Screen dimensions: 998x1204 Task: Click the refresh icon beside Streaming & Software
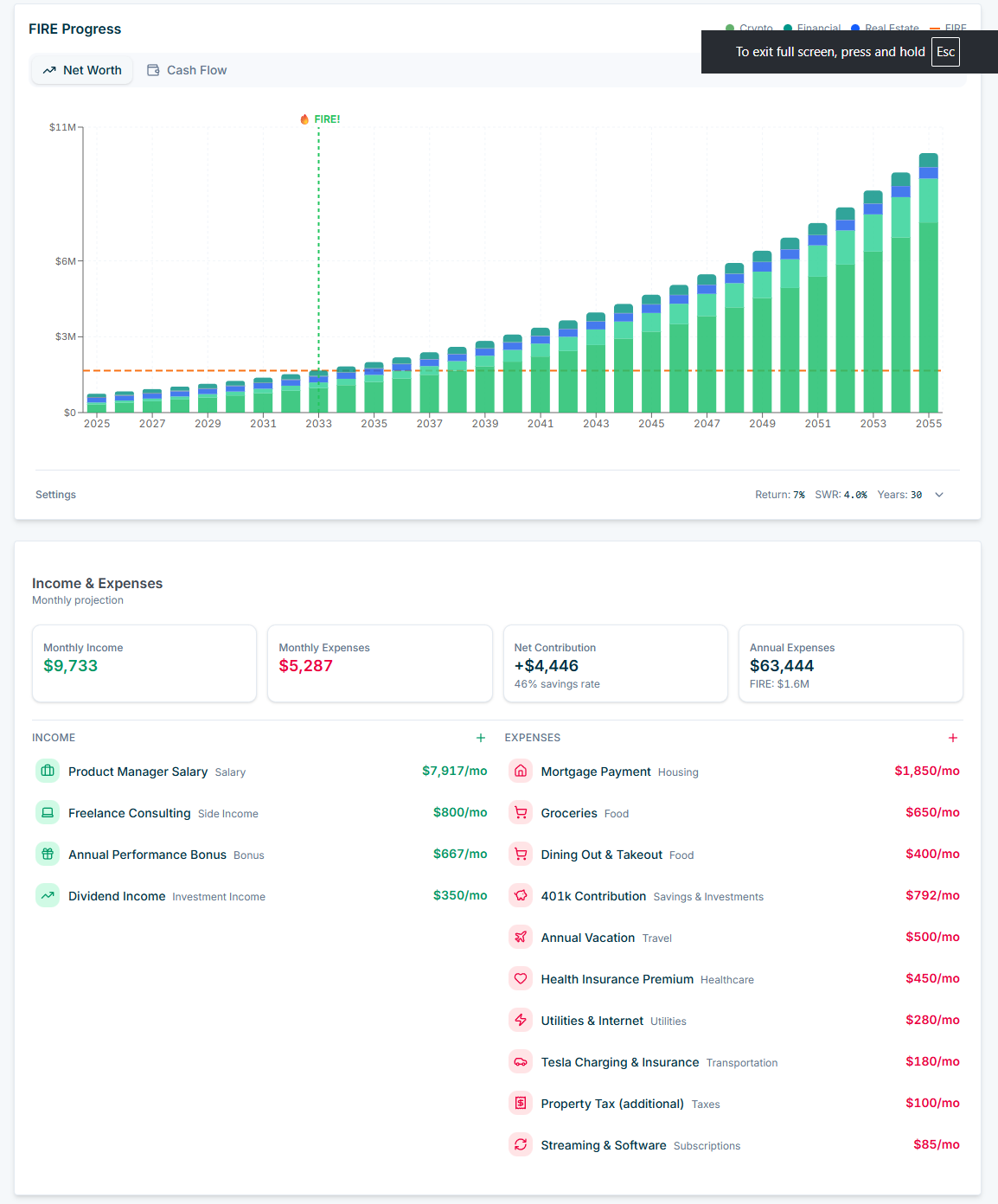(521, 1144)
